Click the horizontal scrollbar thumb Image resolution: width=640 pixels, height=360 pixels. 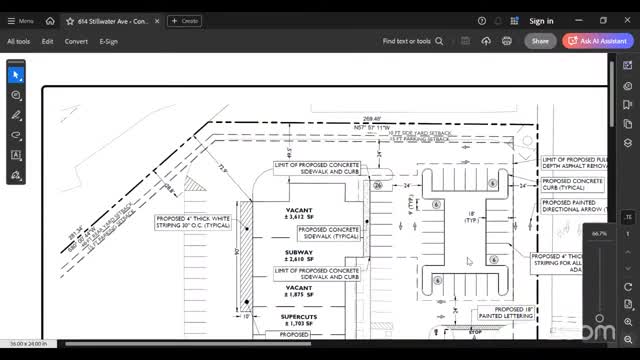(188, 344)
